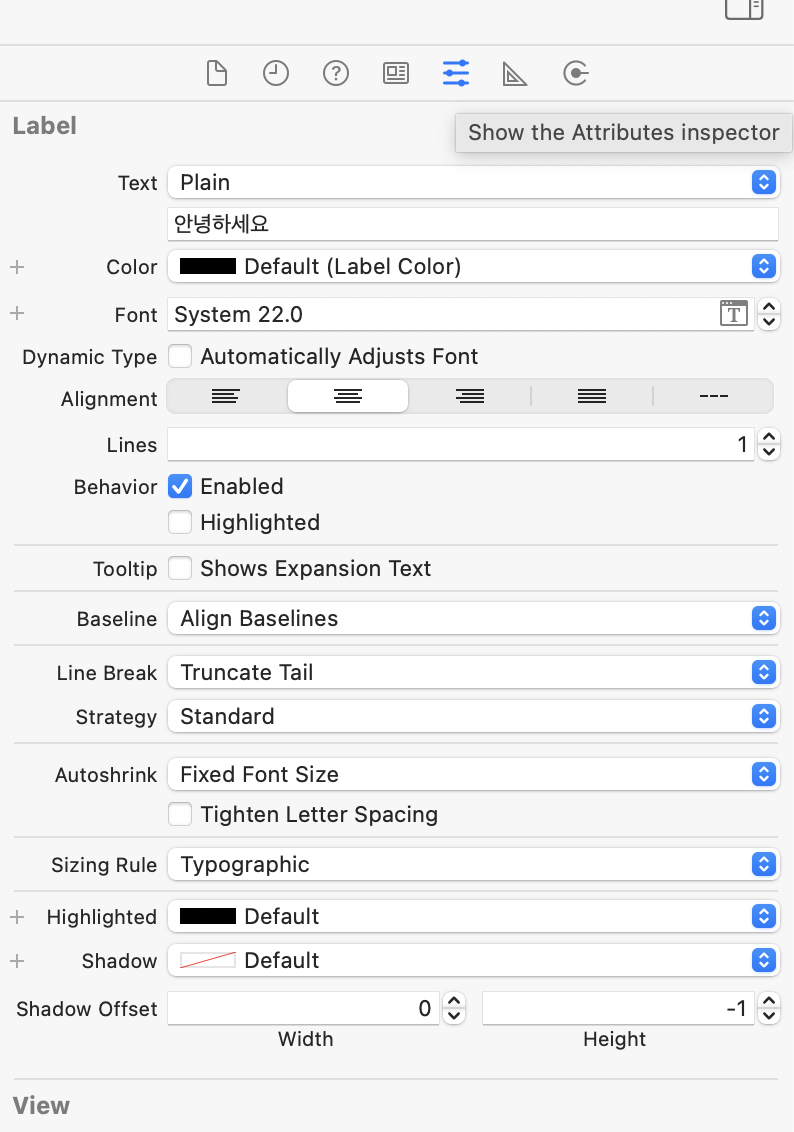The image size is (794, 1132).
Task: Toggle the inspectors panel icon
Action: click(x=743, y=9)
